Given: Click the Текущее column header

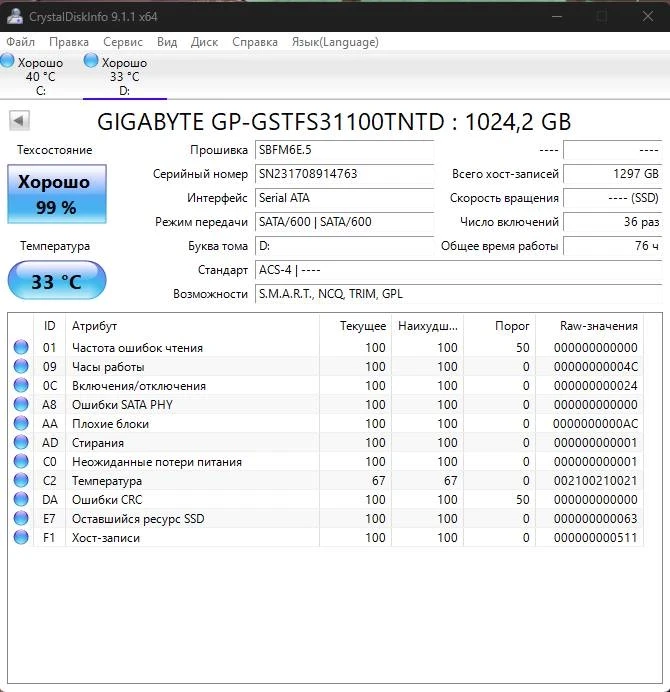Looking at the screenshot, I should (356, 326).
